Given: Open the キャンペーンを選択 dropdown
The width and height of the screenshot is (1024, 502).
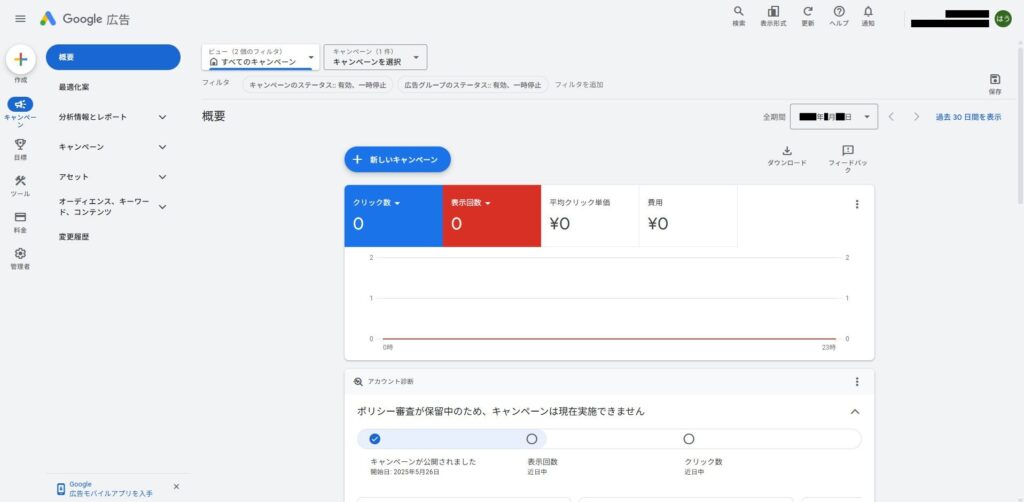Looking at the screenshot, I should click(x=376, y=57).
